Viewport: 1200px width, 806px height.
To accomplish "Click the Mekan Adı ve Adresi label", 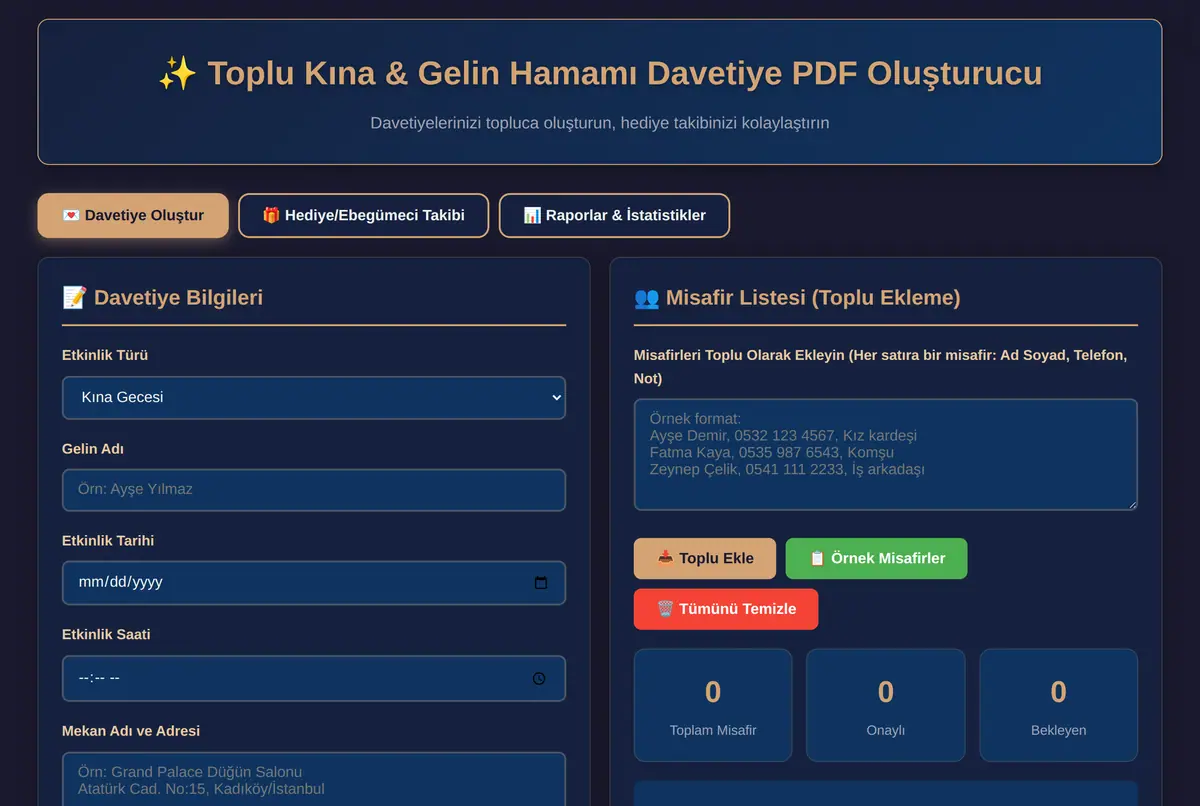I will [131, 731].
